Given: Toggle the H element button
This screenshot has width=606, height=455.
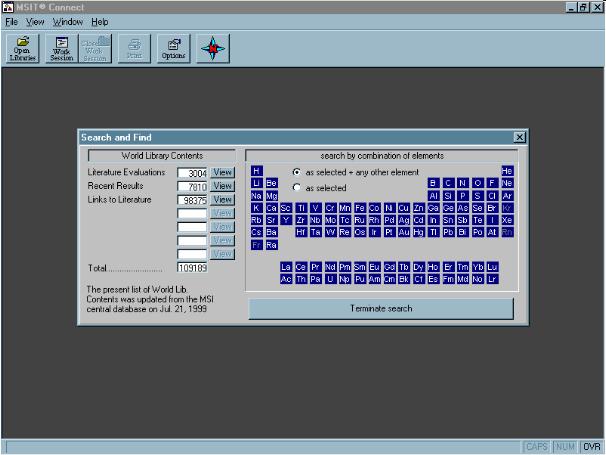Looking at the screenshot, I should 257,171.
